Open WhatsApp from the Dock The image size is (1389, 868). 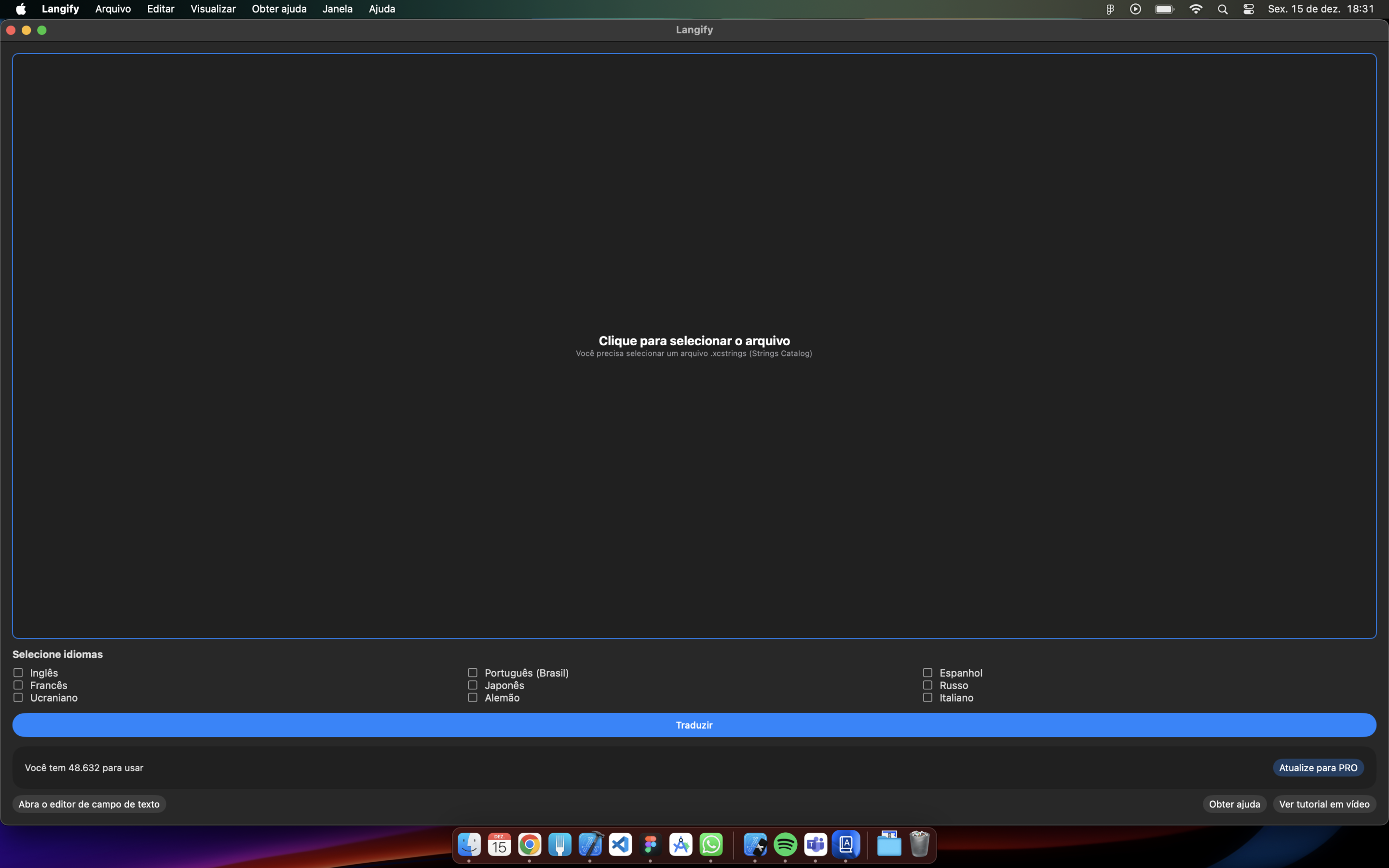pos(711,844)
